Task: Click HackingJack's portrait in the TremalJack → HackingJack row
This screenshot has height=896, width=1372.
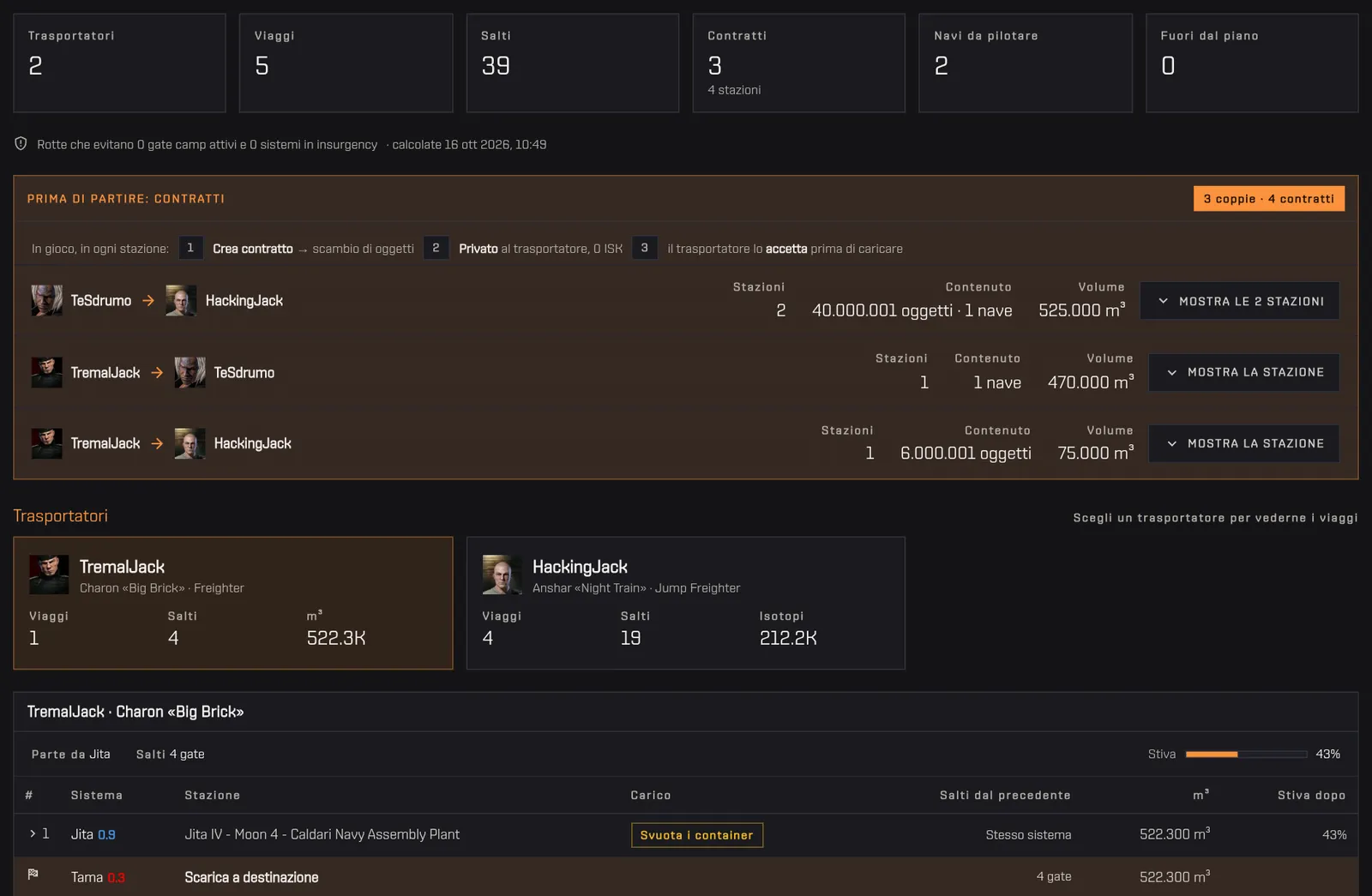Action: [190, 443]
